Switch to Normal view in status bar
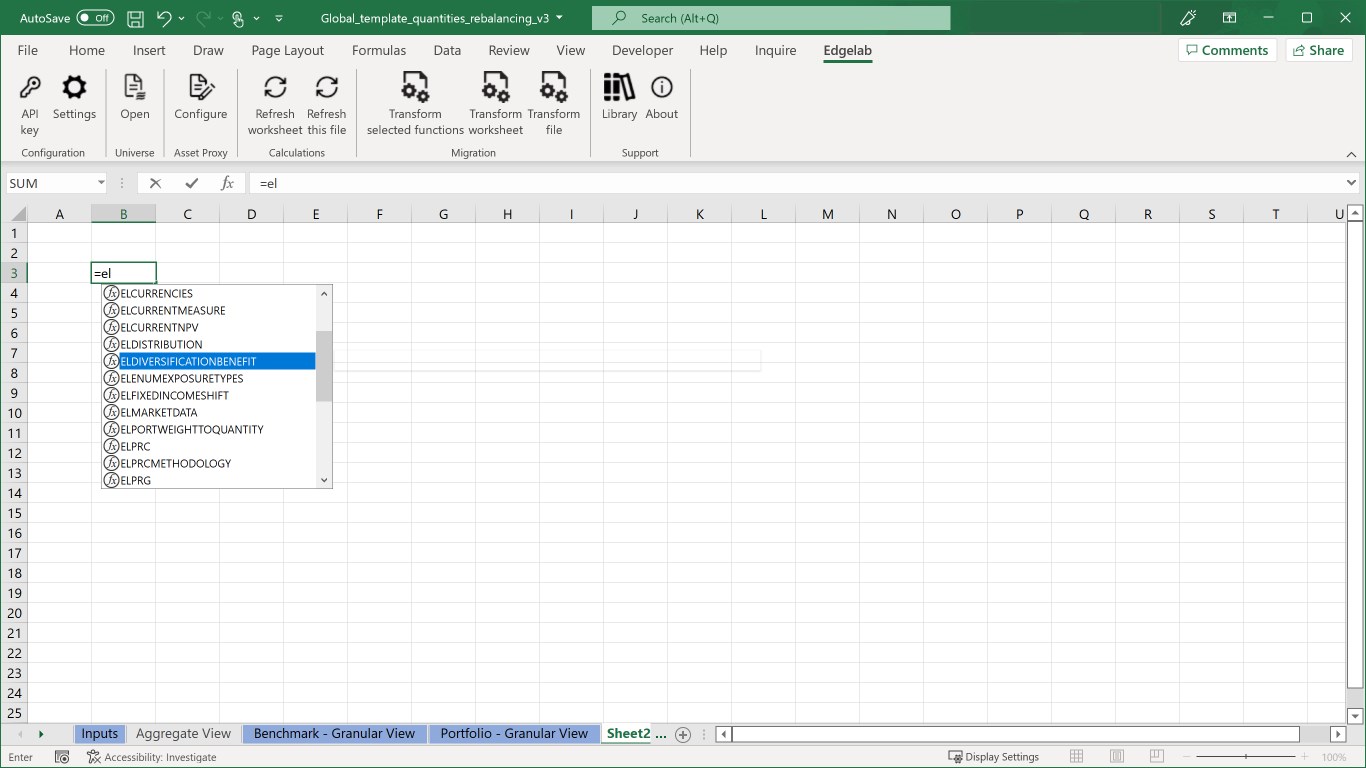 point(1076,757)
